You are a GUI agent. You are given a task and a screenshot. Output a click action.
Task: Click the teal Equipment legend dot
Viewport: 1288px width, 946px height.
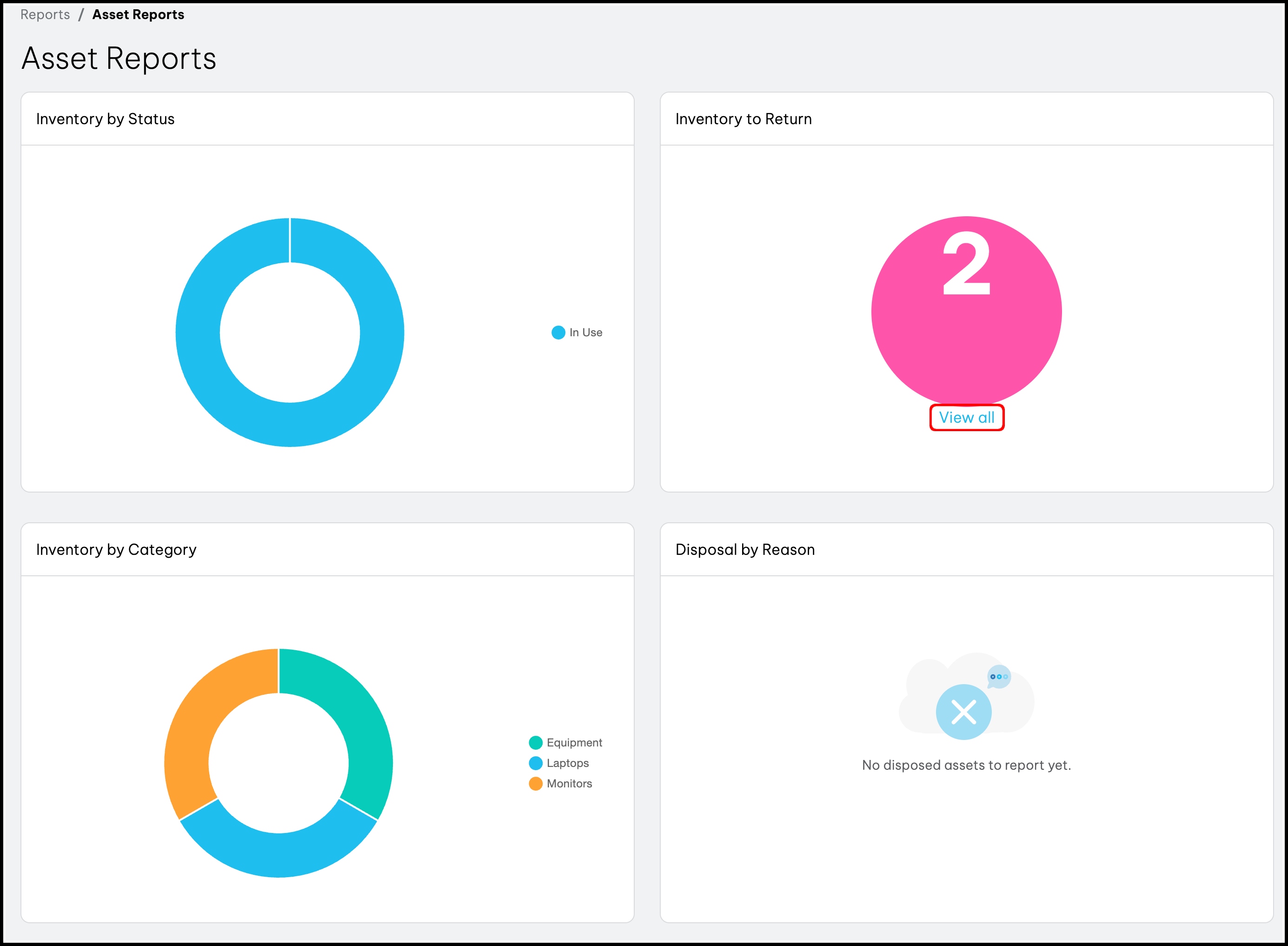535,743
